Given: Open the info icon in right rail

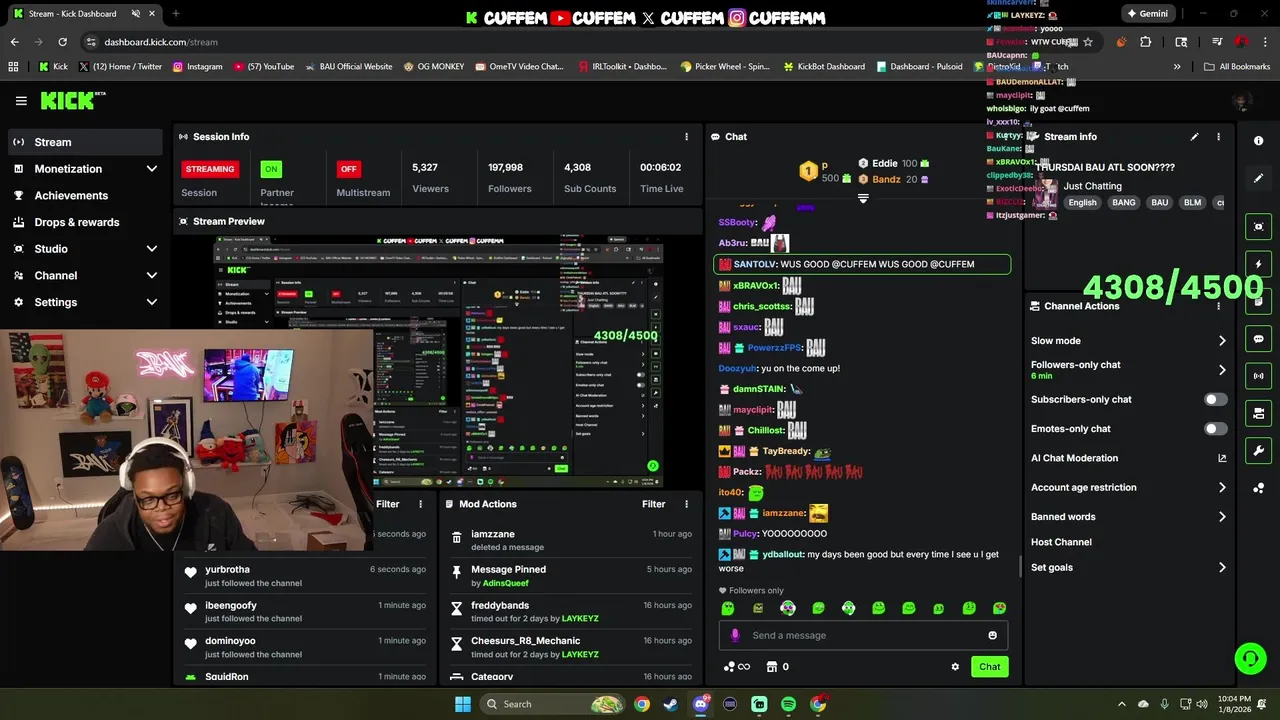Looking at the screenshot, I should click(1259, 141).
